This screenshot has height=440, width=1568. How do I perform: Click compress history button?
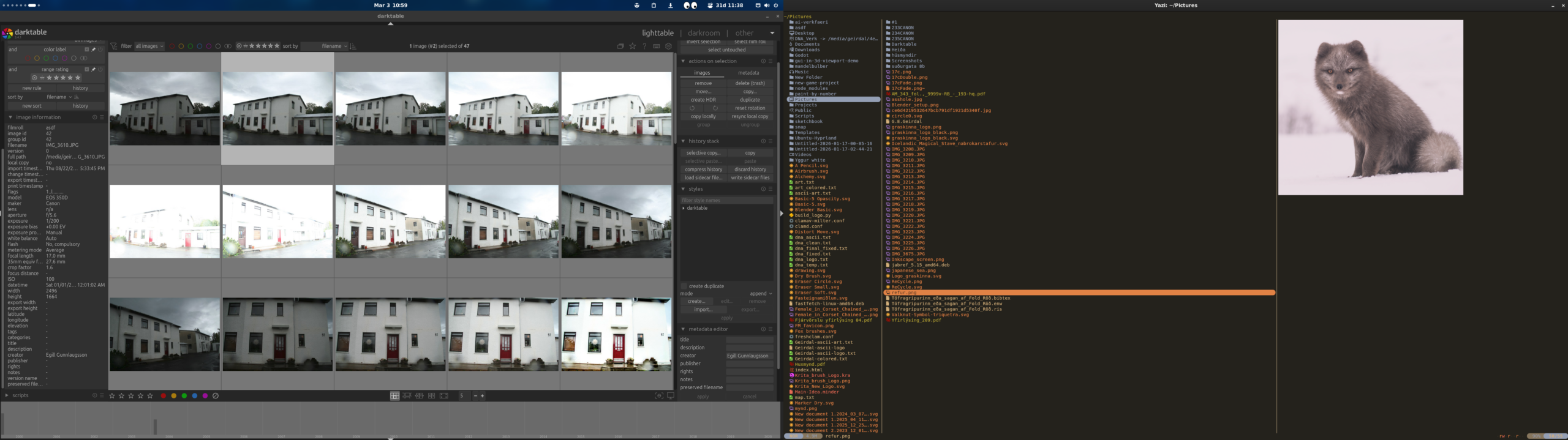click(703, 170)
